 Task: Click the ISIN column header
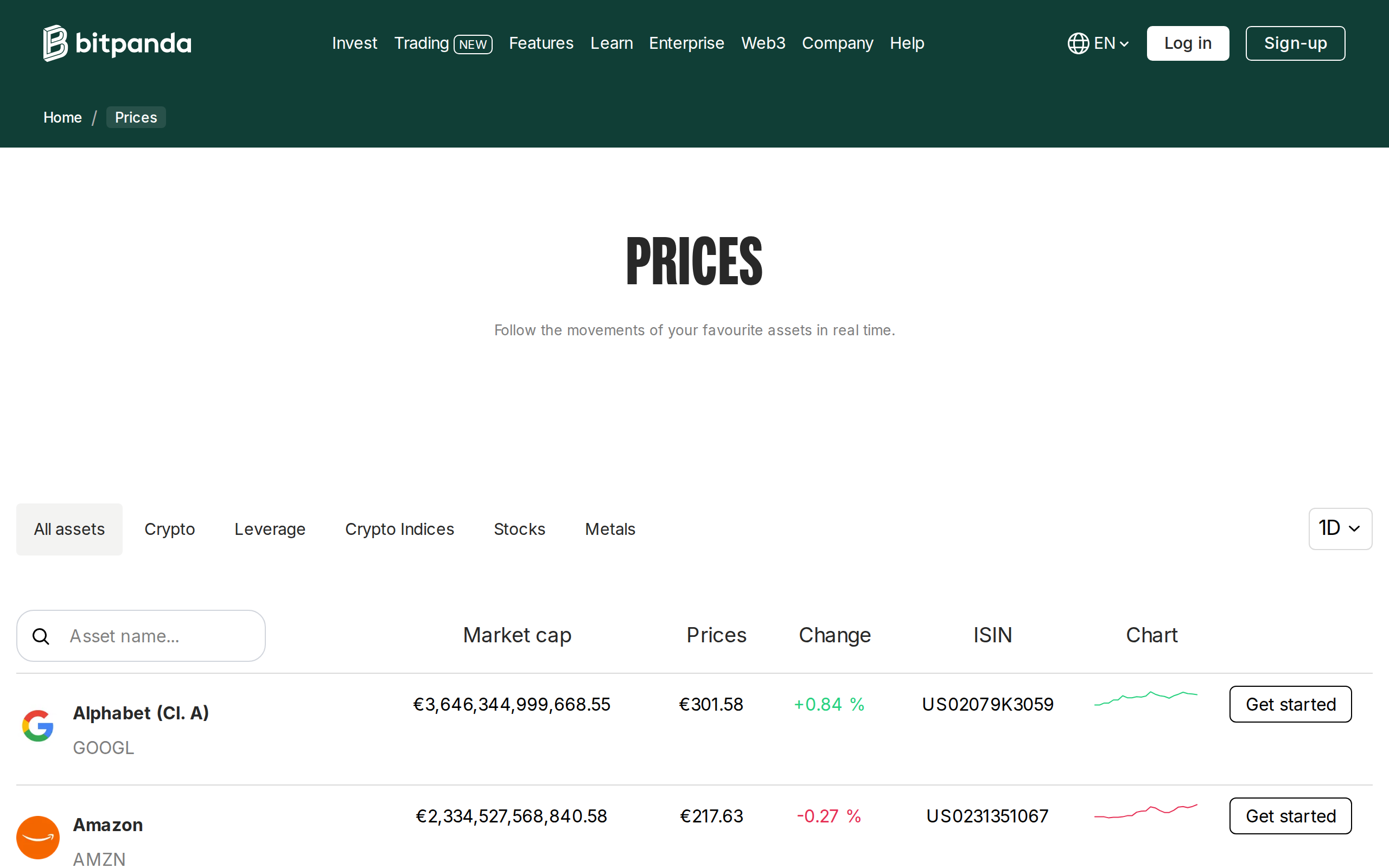tap(992, 635)
